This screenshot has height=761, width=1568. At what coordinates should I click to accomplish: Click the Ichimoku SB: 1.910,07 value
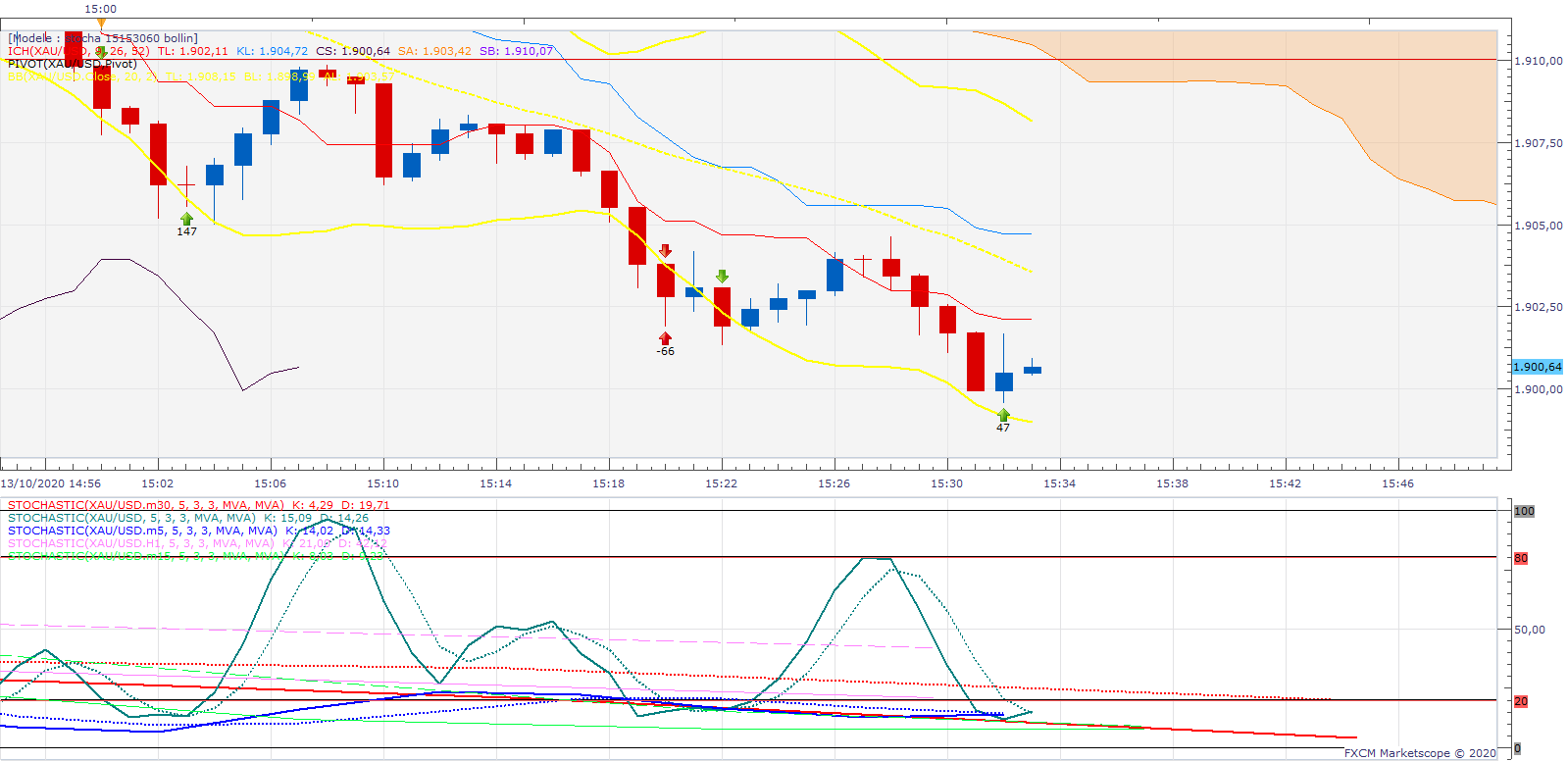tap(516, 51)
